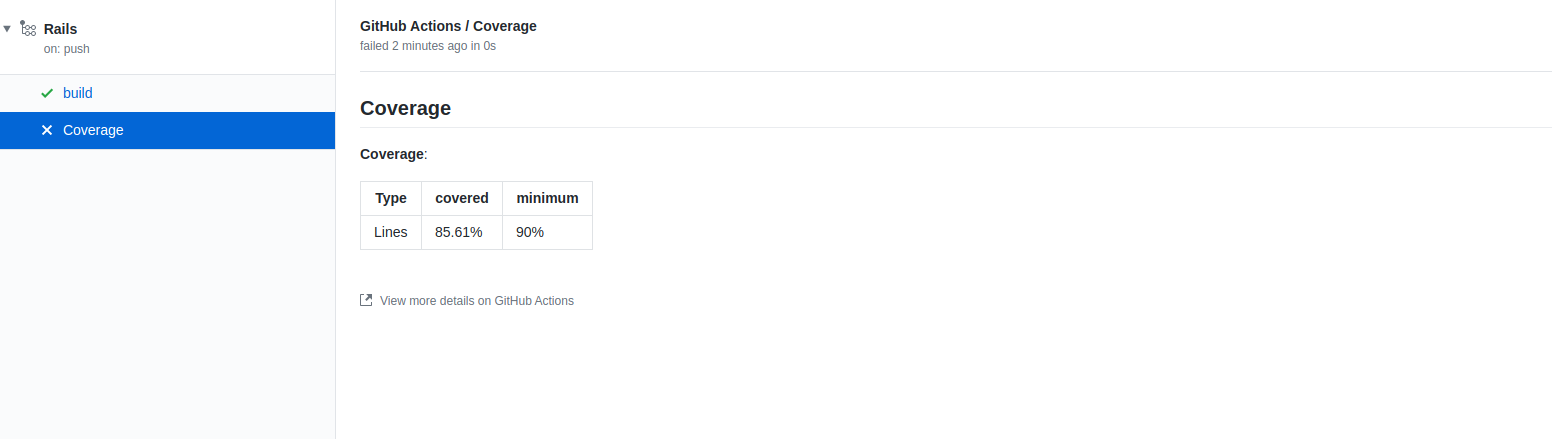Open the build job link
This screenshot has width=1552, height=439.
(78, 93)
